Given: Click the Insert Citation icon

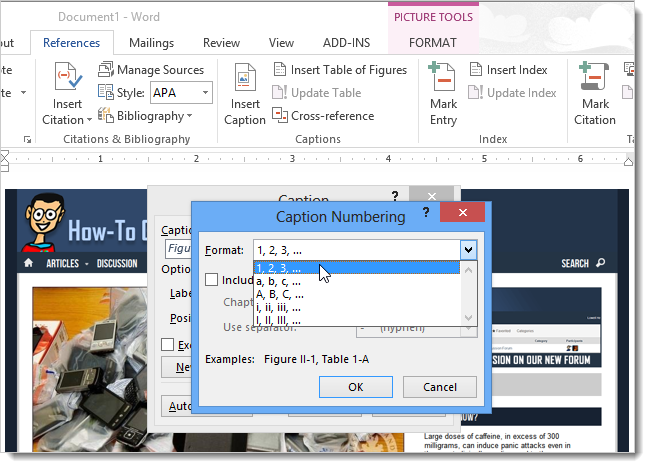Looking at the screenshot, I should (x=68, y=77).
